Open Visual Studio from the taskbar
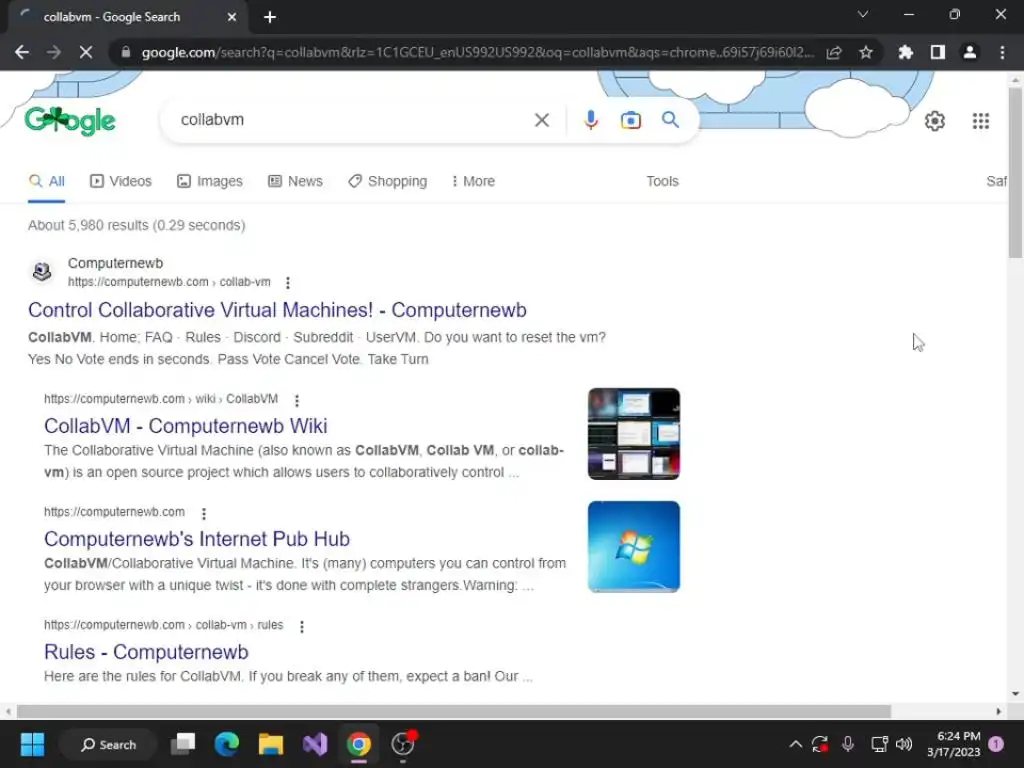The height and width of the screenshot is (768, 1024). tap(315, 744)
